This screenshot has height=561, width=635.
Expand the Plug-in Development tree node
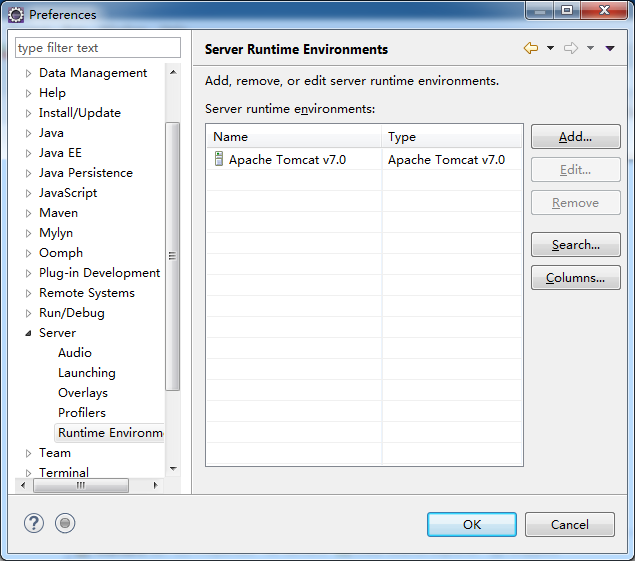pos(28,273)
